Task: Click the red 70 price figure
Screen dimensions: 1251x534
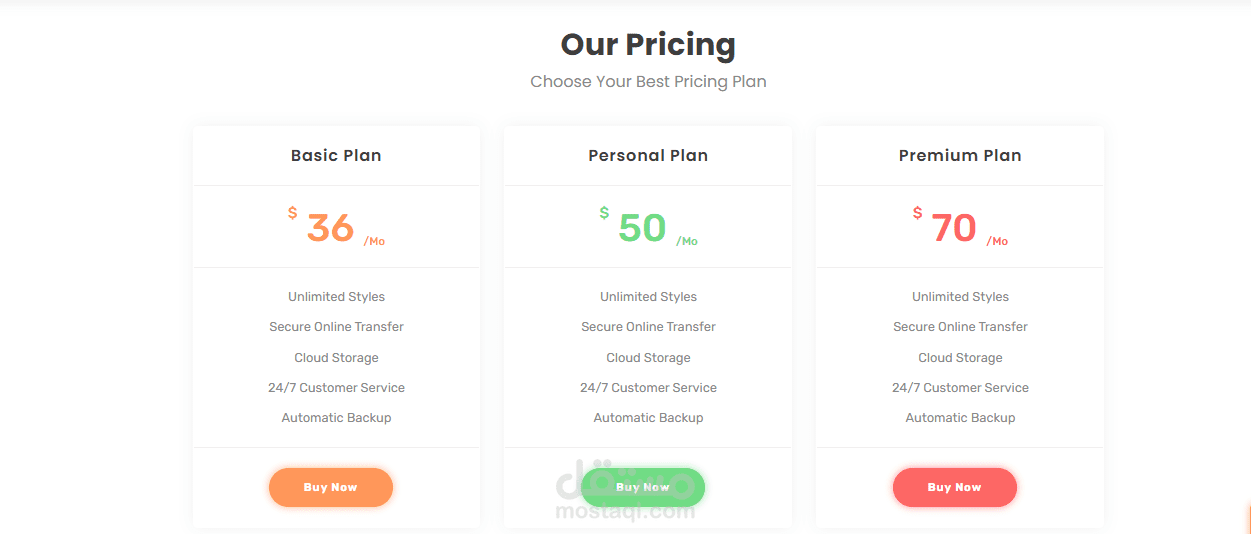Action: click(954, 228)
